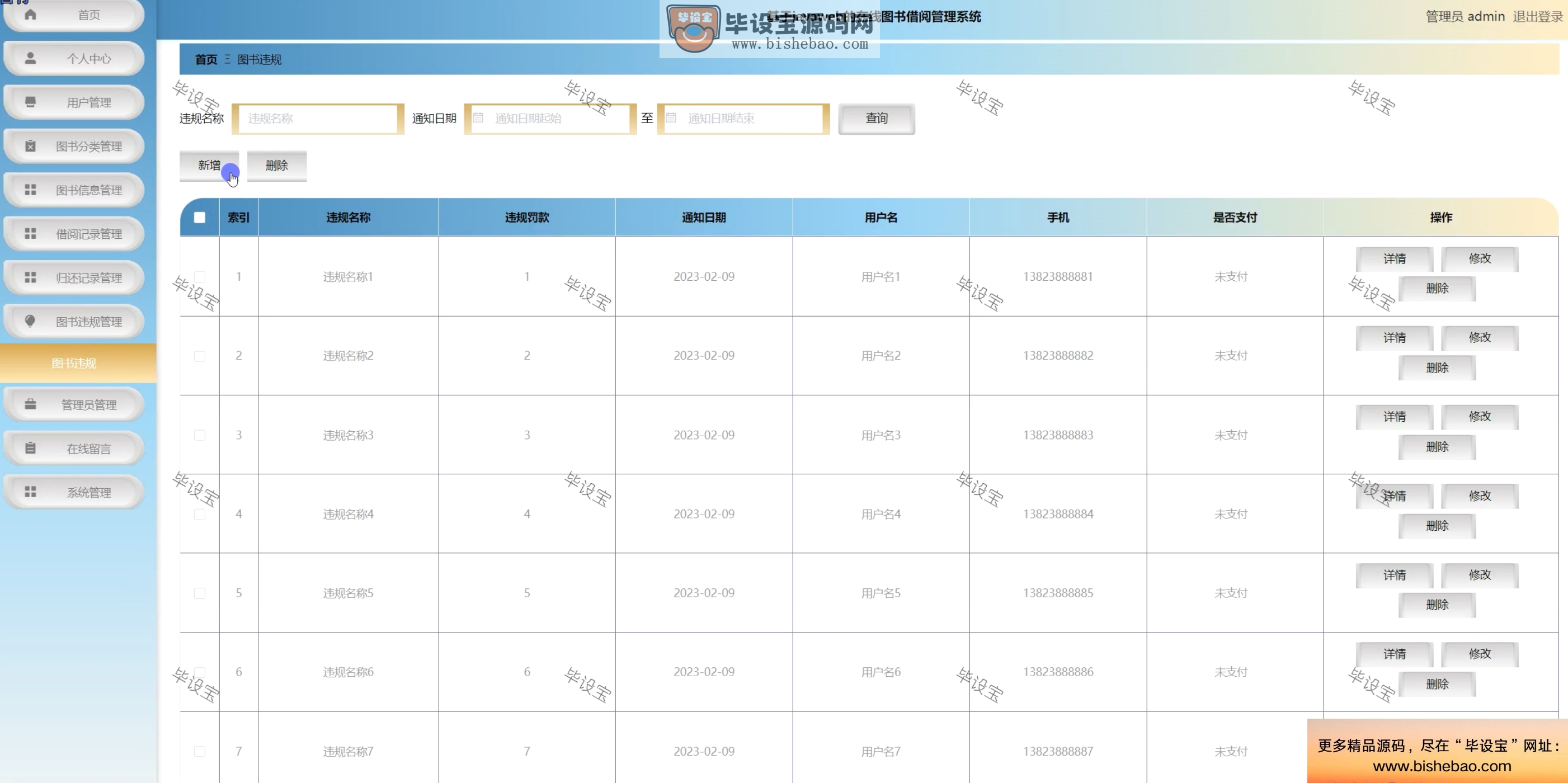Click 修改 for row 违规名称4

[x=1480, y=496]
